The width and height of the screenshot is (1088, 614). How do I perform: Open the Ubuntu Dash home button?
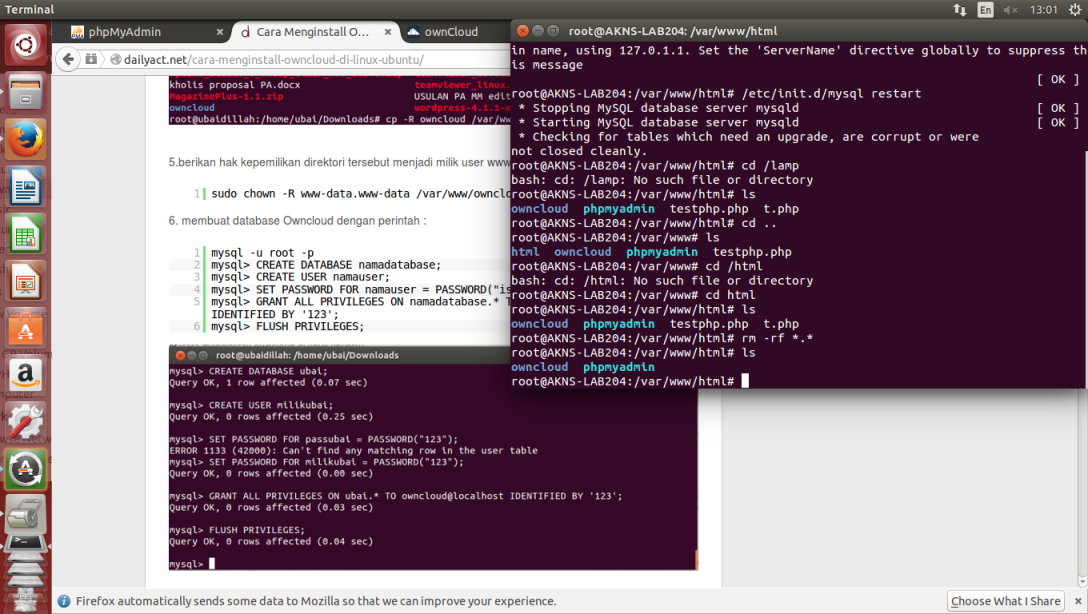(x=26, y=45)
